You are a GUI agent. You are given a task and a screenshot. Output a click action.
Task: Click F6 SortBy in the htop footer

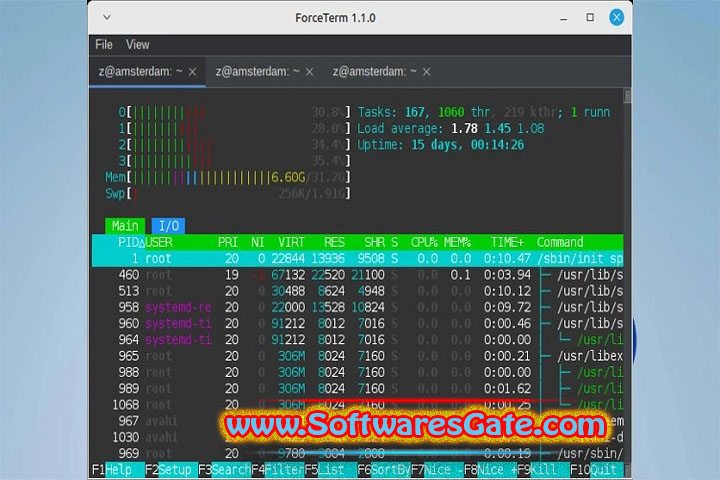tap(384, 470)
